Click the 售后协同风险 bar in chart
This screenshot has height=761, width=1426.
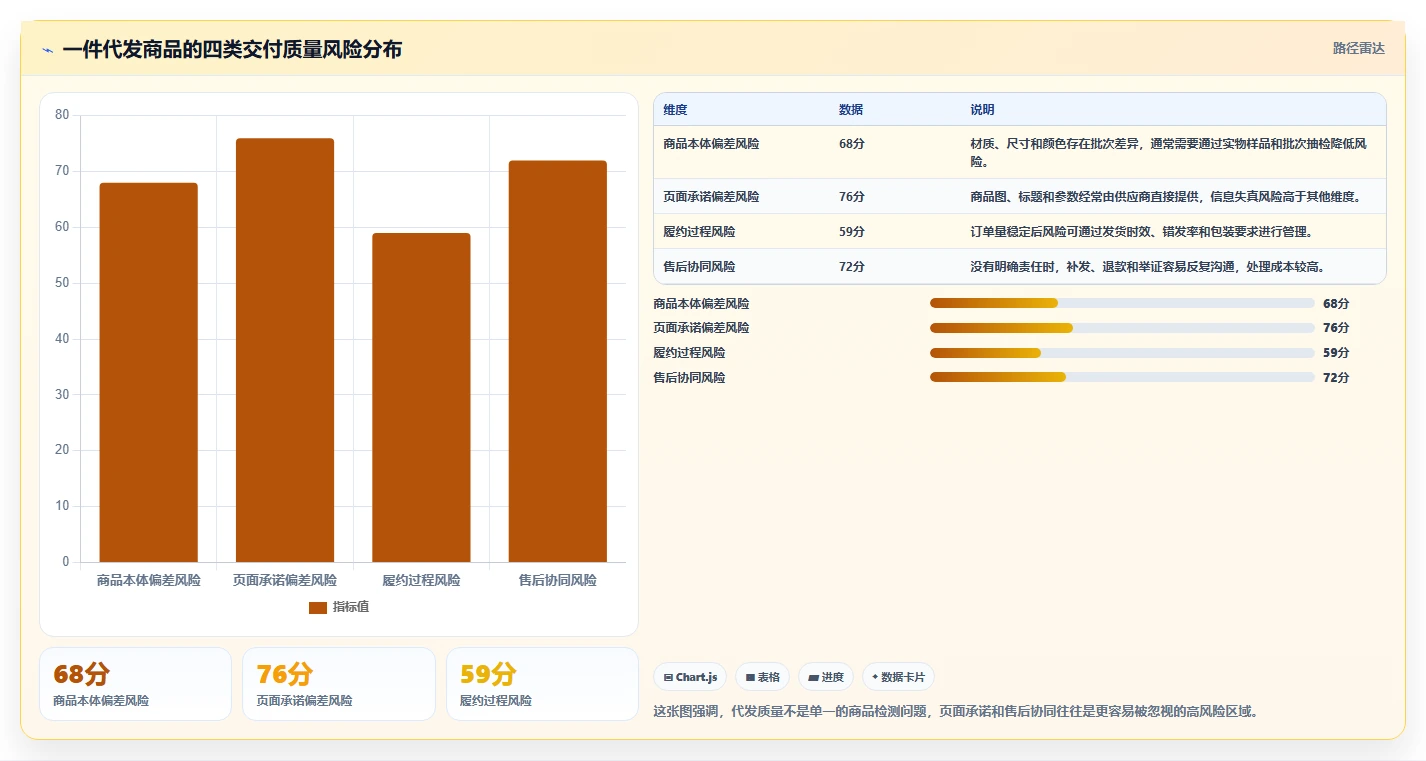pyautogui.click(x=558, y=361)
